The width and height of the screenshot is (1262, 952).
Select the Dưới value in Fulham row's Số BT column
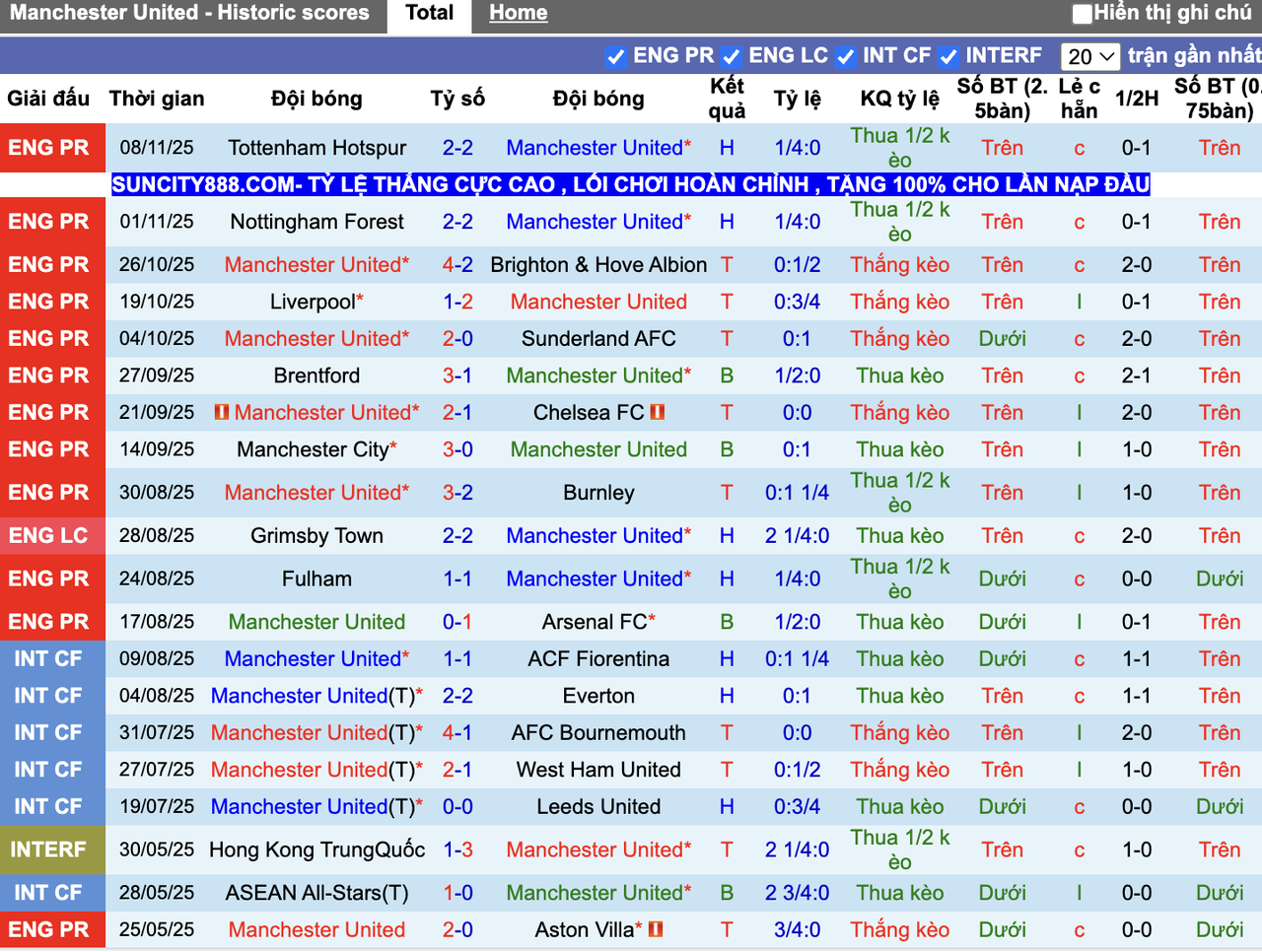point(1003,578)
